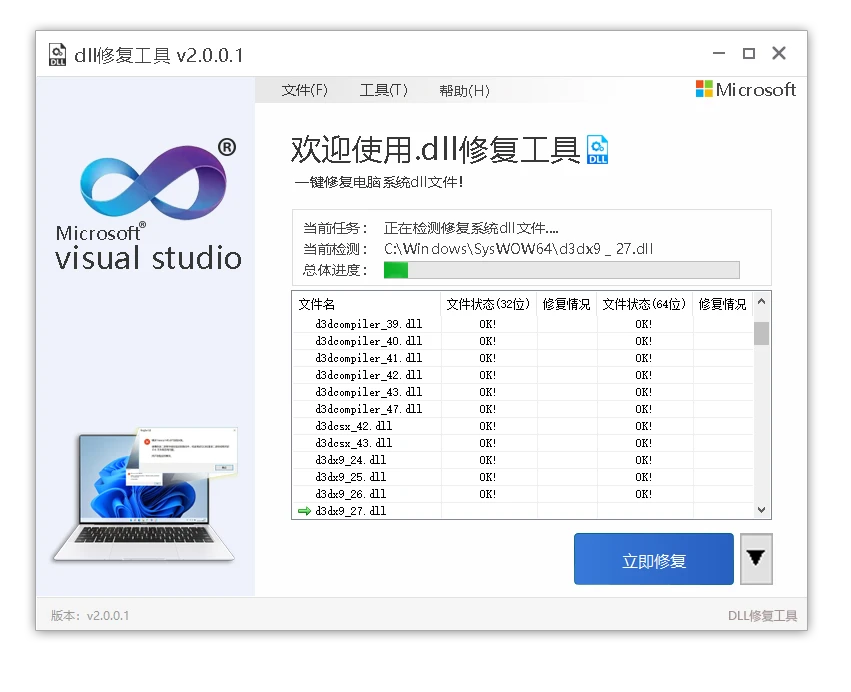
Task: Click DLL修复工具 text at bottom right
Action: pyautogui.click(x=763, y=615)
